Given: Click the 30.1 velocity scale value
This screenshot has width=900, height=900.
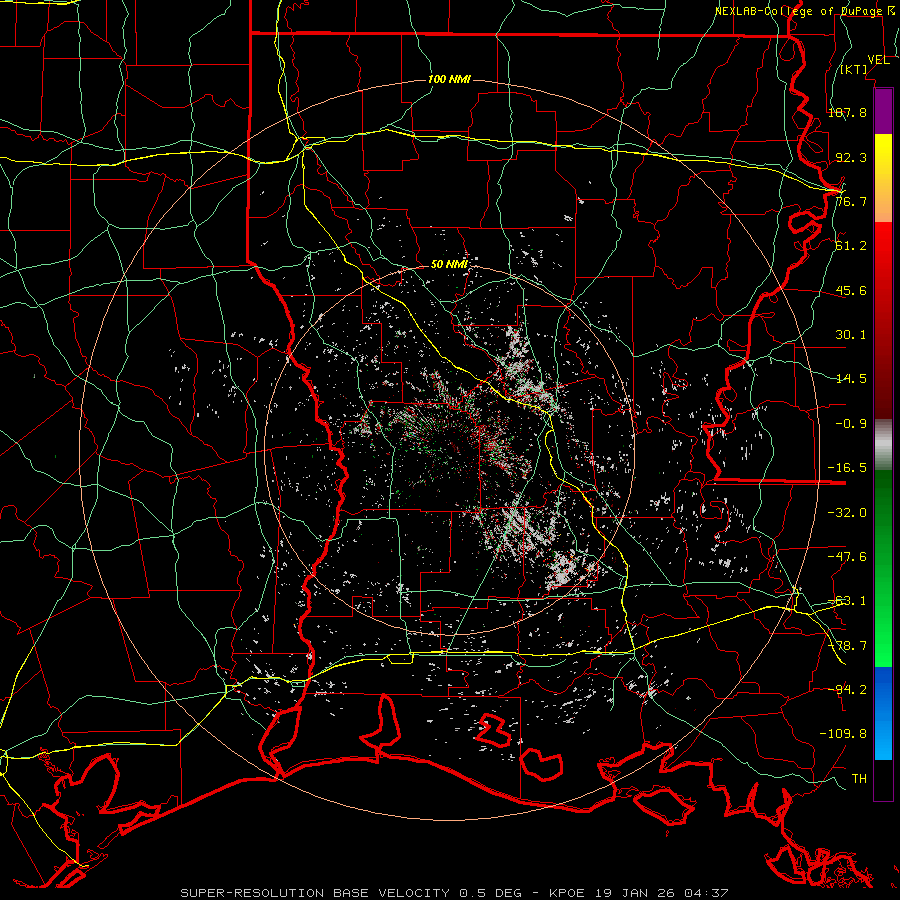Looking at the screenshot, I should 851,335.
